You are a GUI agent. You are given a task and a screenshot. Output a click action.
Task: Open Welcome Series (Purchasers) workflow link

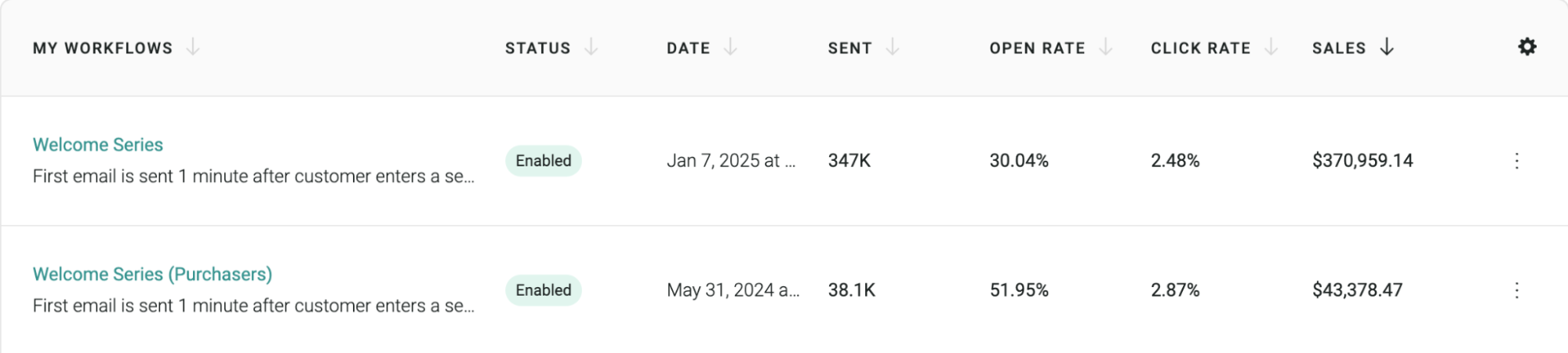tap(152, 274)
